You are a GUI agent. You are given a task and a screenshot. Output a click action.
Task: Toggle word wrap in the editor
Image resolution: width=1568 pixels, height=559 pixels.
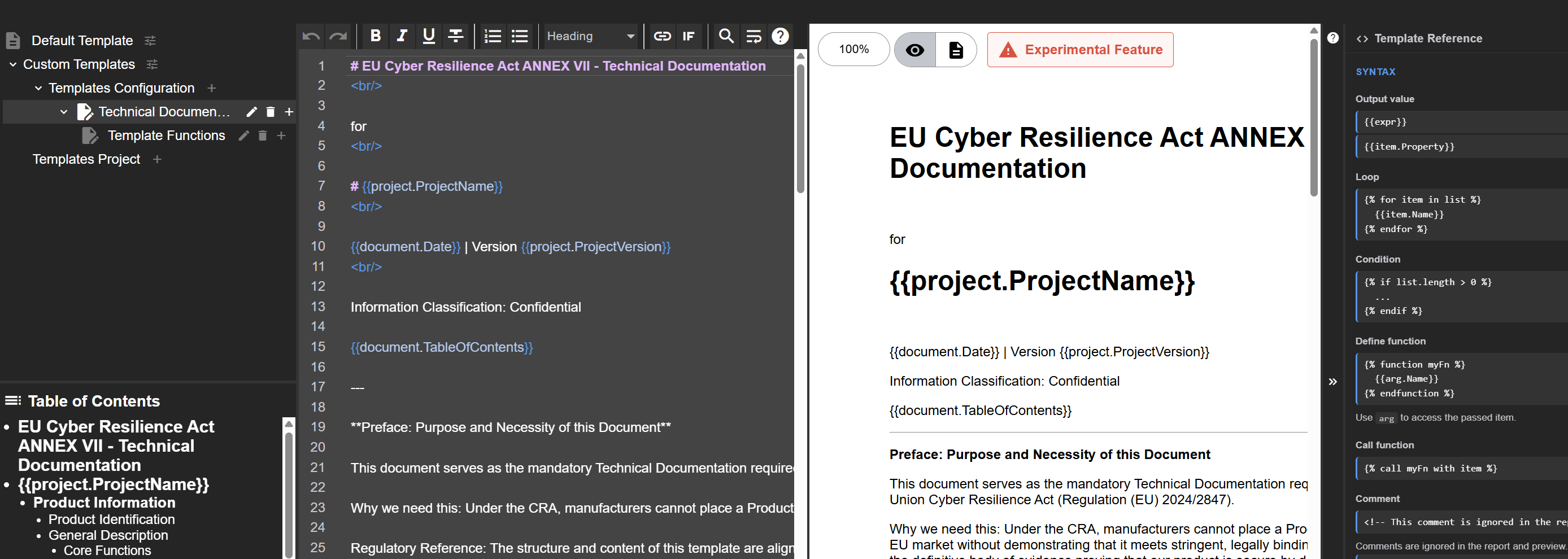[x=753, y=37]
